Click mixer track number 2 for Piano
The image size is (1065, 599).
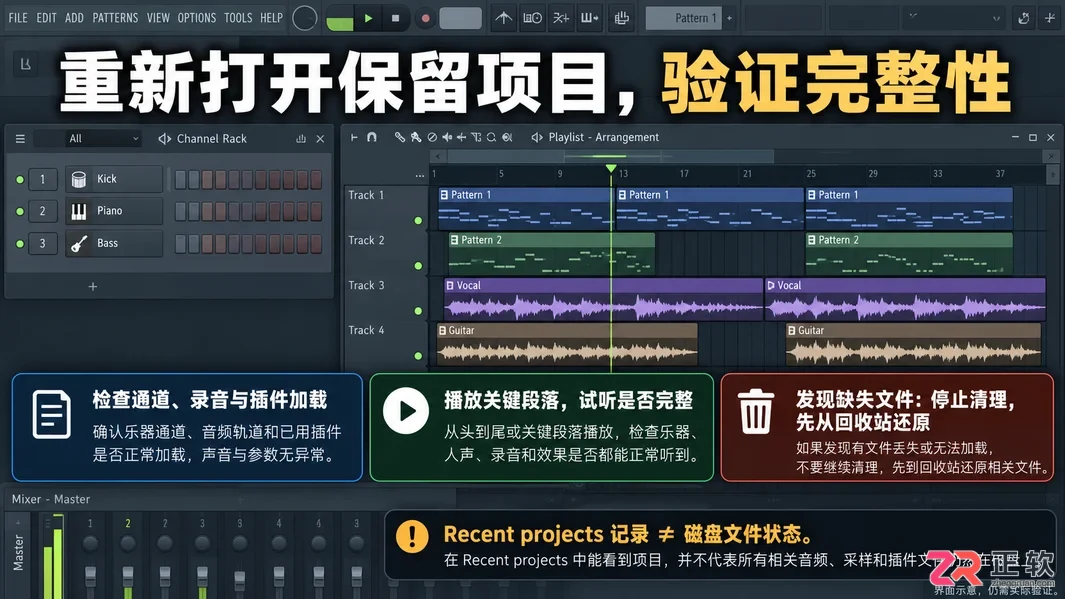(42, 211)
